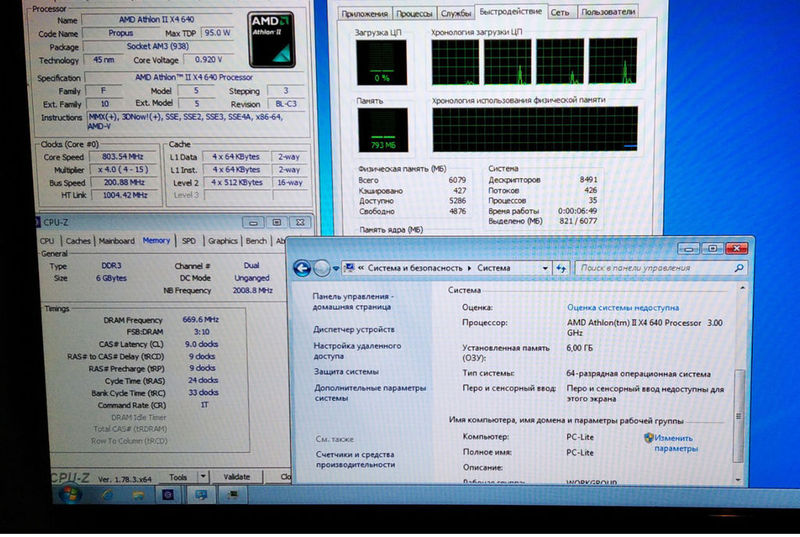The image size is (800, 537).
Task: Open Счетчики и средства производительности link
Action: point(355,459)
